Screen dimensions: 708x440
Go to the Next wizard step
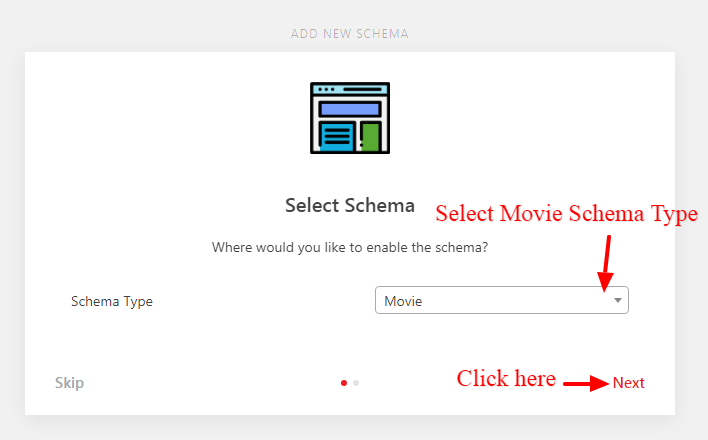click(629, 383)
